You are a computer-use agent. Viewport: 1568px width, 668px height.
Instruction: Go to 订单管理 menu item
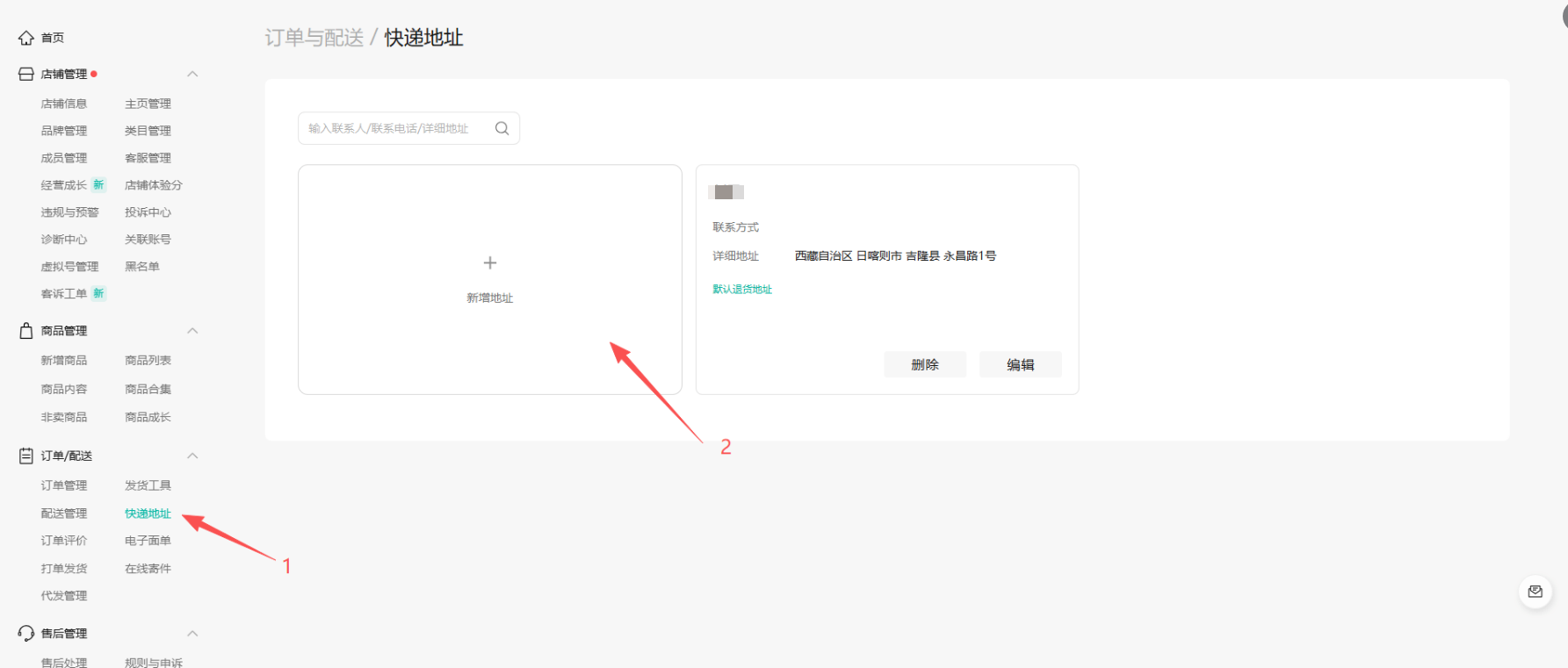point(64,485)
